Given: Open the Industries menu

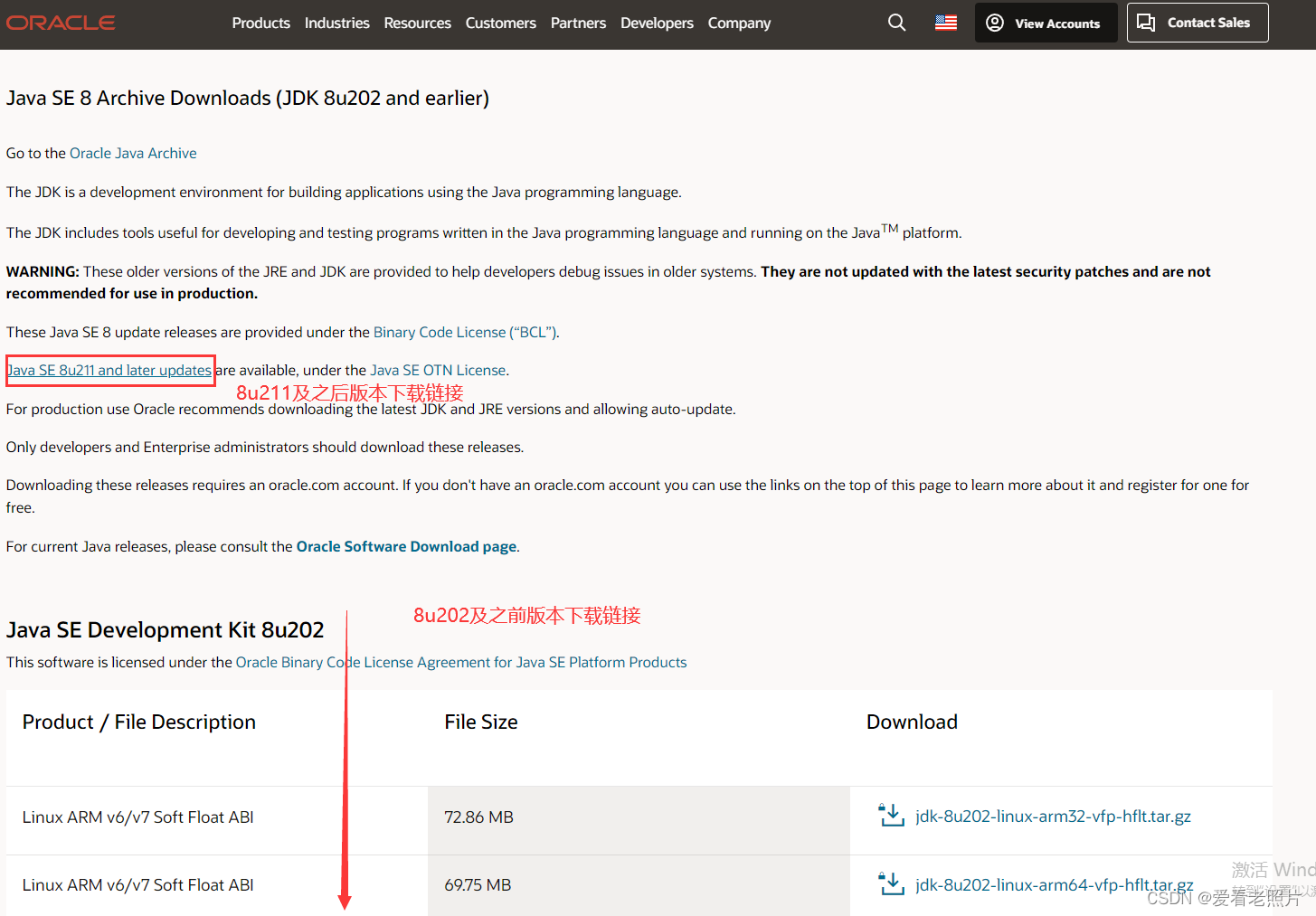Looking at the screenshot, I should tap(337, 23).
